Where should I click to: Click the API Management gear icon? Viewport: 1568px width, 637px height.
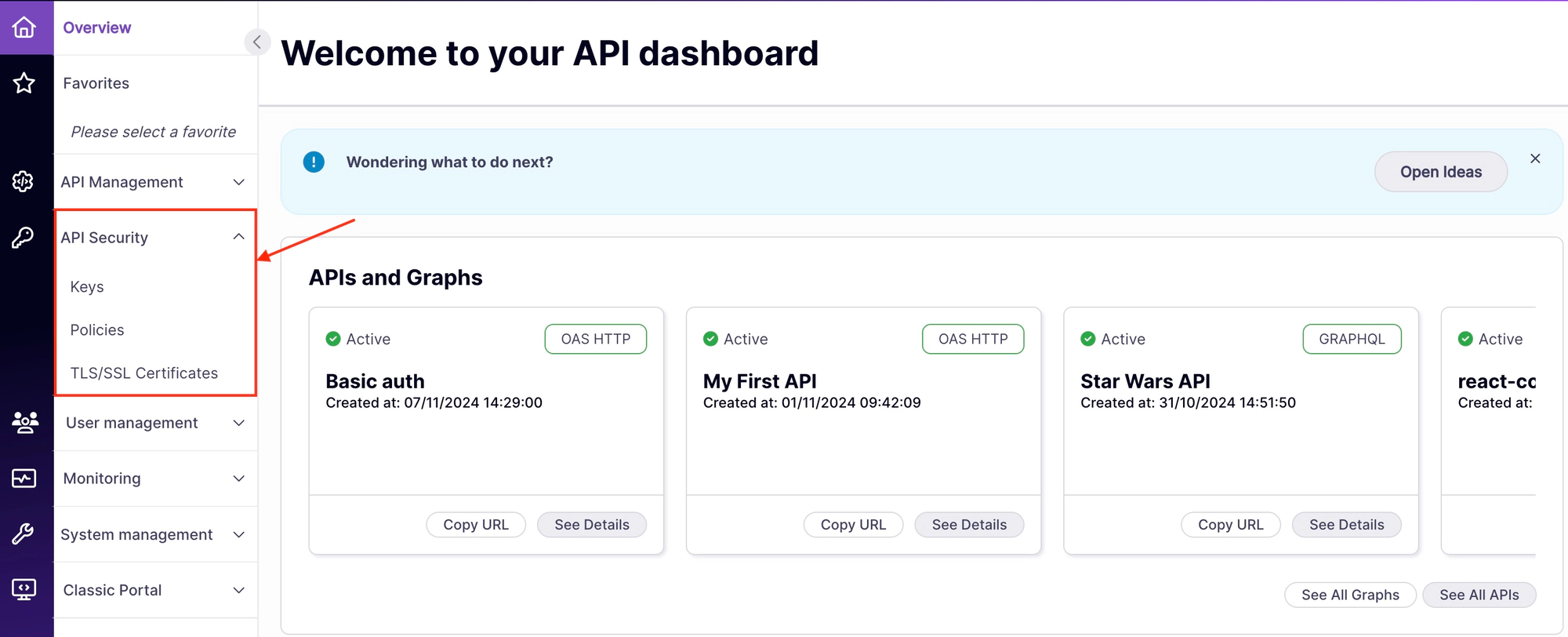pyautogui.click(x=24, y=181)
